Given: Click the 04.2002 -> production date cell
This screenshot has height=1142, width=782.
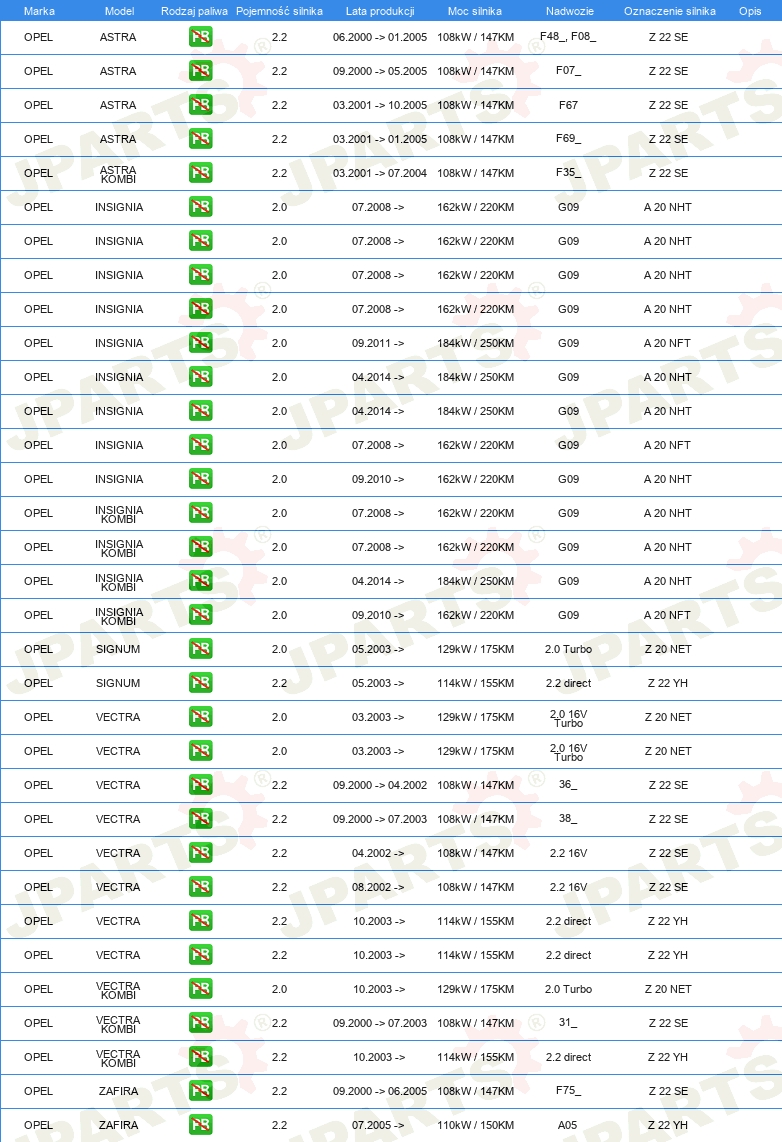Looking at the screenshot, I should point(378,853).
